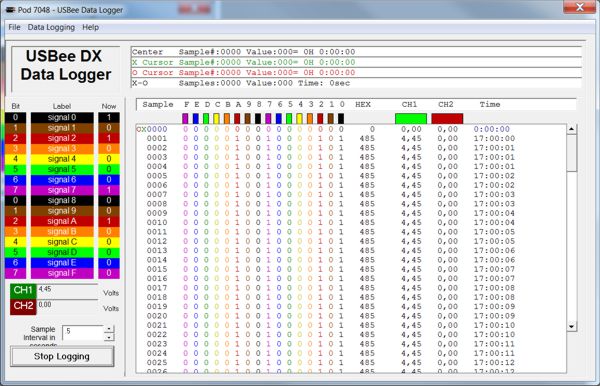This screenshot has height=386, width=600.
Task: Click the scroll down arrow of data list
Action: pos(572,326)
